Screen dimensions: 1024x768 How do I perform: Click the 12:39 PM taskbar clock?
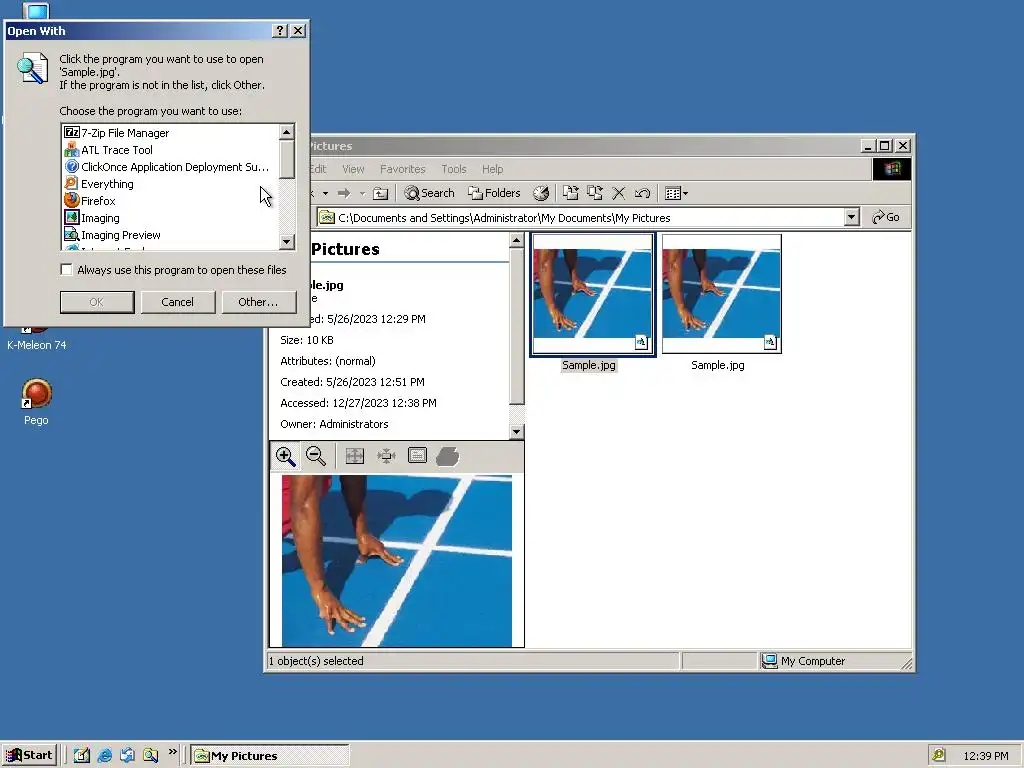(985, 756)
